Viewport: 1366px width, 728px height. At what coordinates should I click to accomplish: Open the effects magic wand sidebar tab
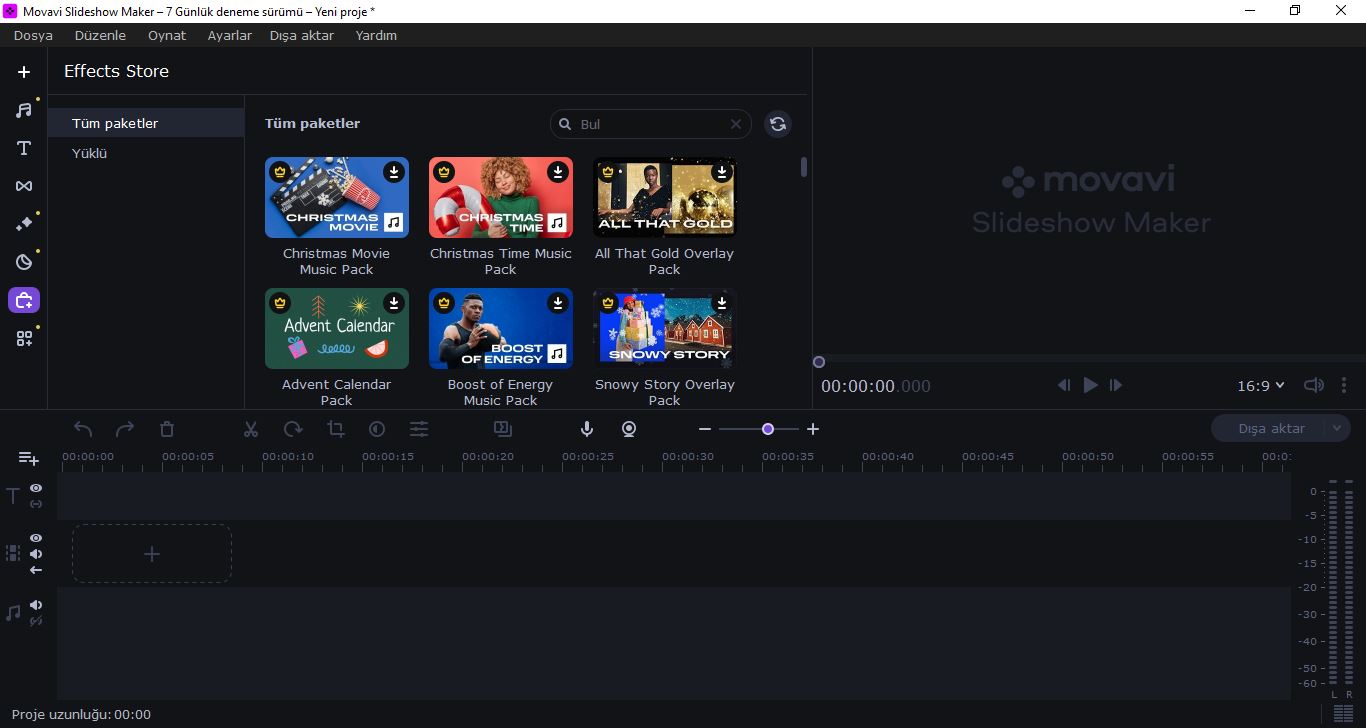click(x=24, y=224)
